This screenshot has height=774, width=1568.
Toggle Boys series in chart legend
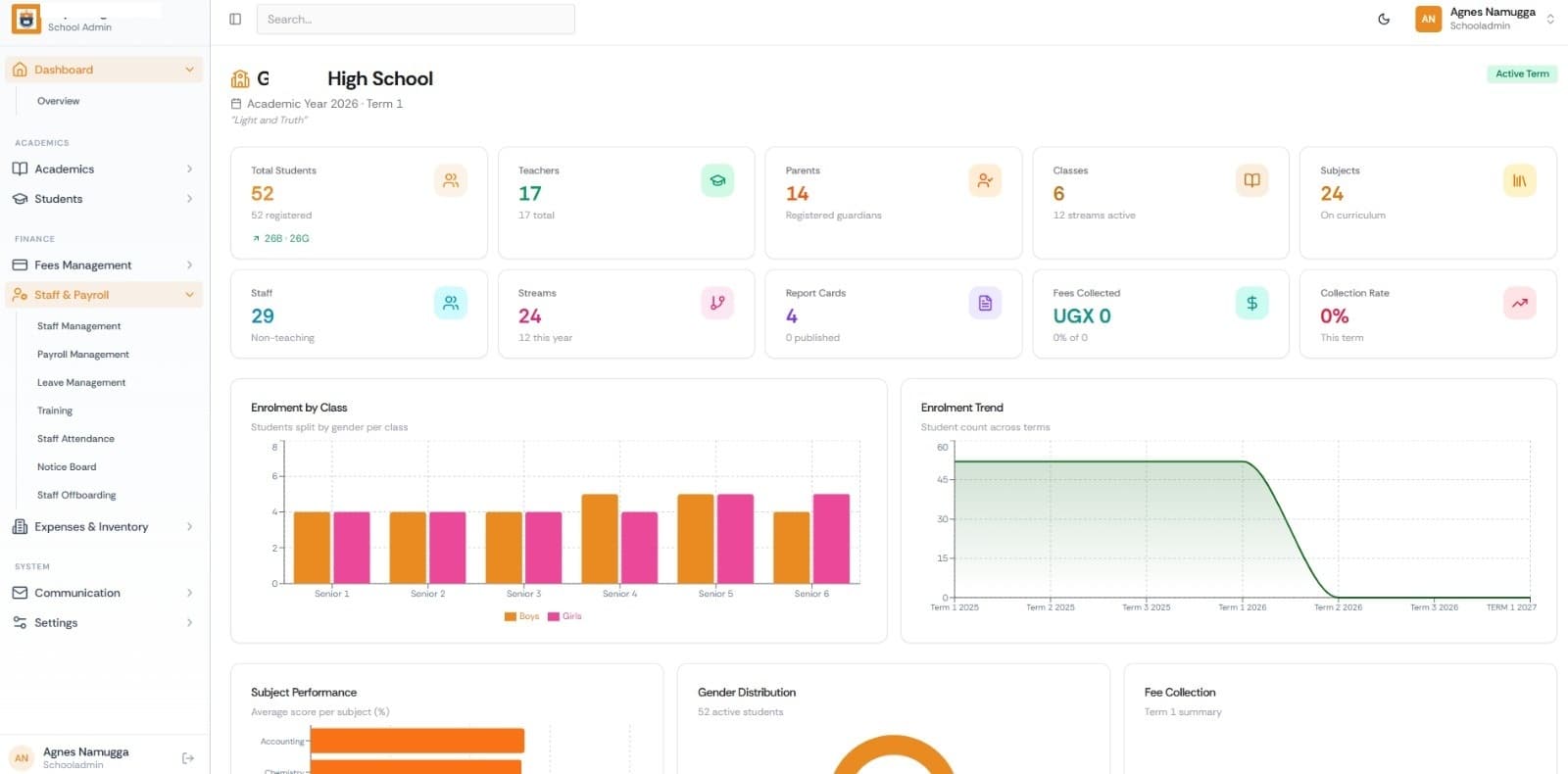point(521,616)
